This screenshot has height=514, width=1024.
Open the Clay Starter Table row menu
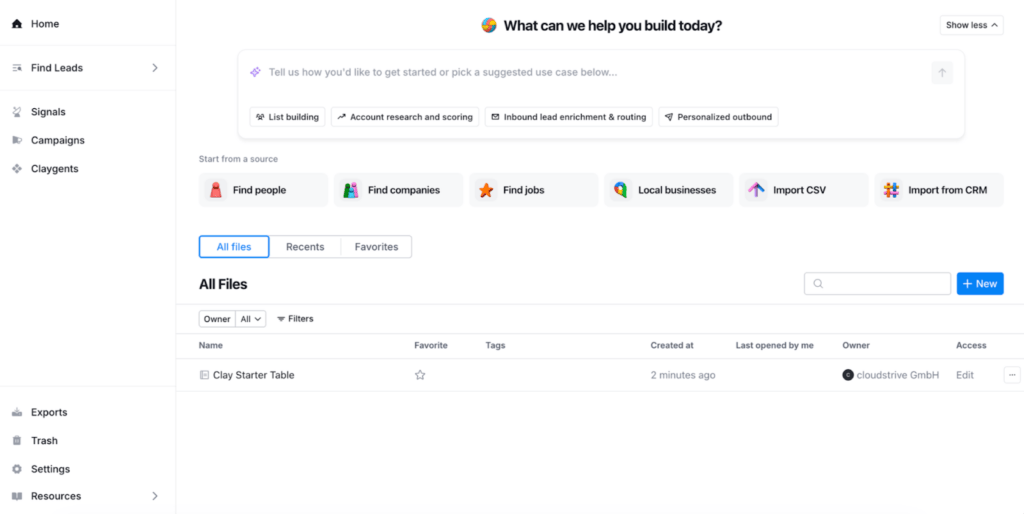[1012, 375]
